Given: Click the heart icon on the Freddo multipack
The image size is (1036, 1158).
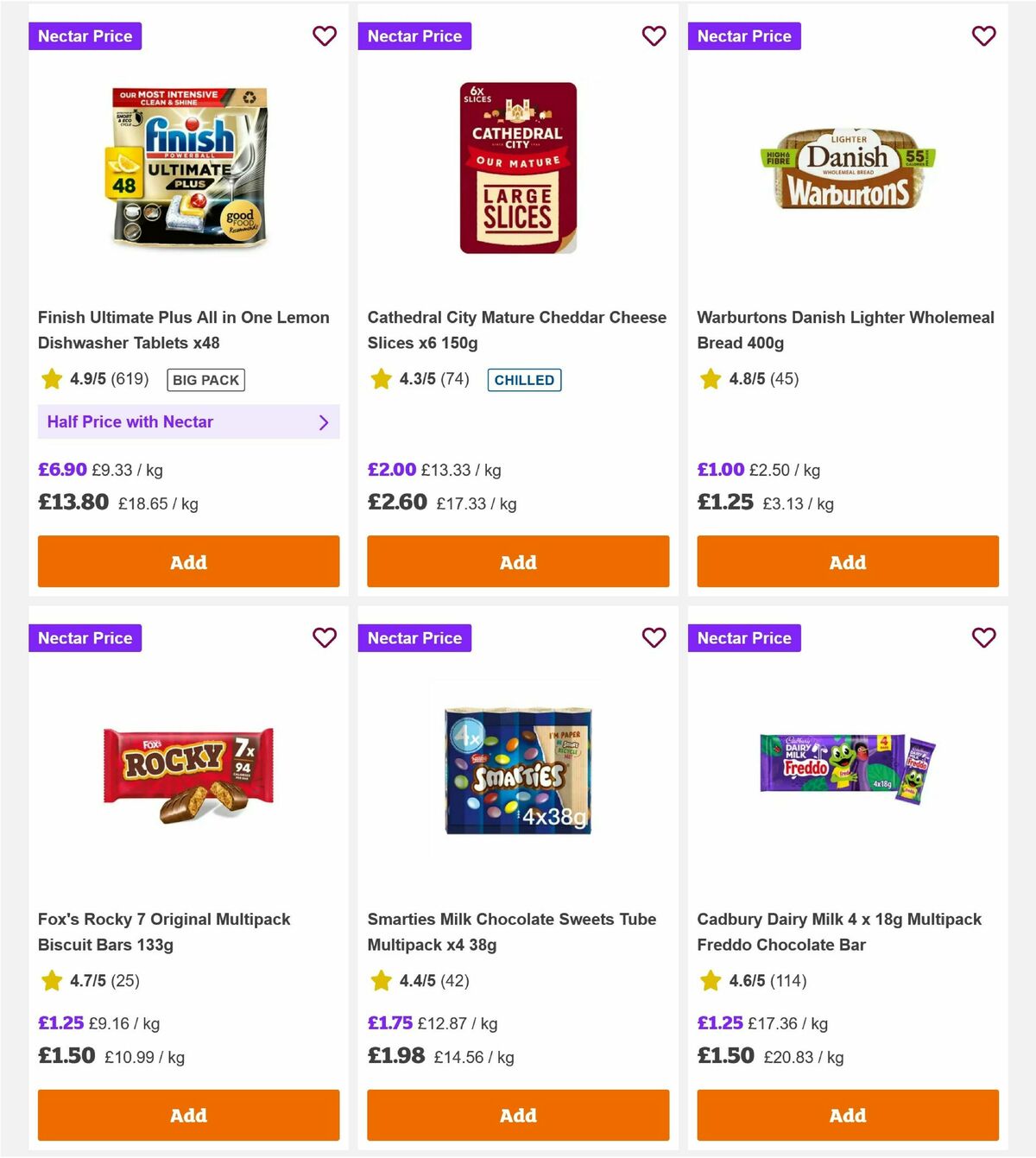Looking at the screenshot, I should (x=984, y=638).
